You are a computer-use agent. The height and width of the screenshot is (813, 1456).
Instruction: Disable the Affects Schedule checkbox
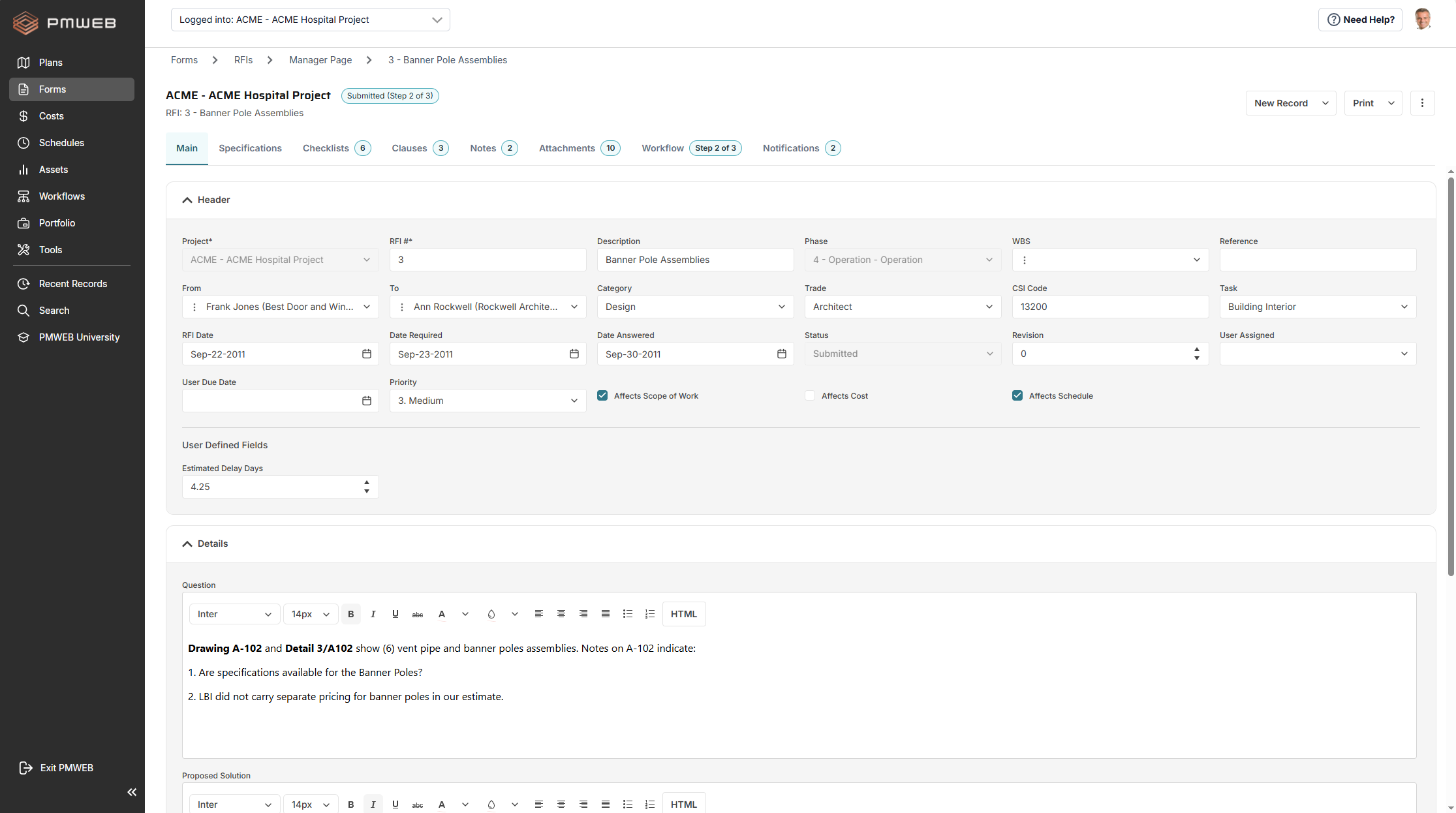1017,395
